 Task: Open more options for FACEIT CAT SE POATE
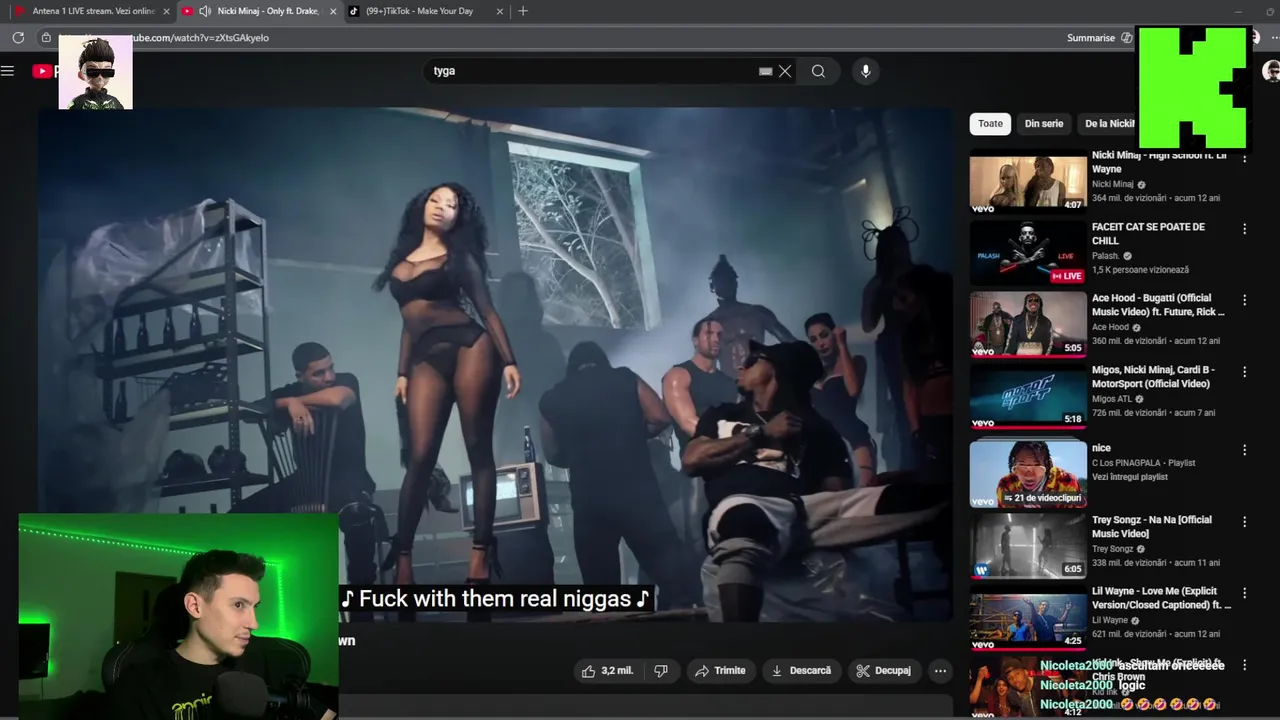1245,229
